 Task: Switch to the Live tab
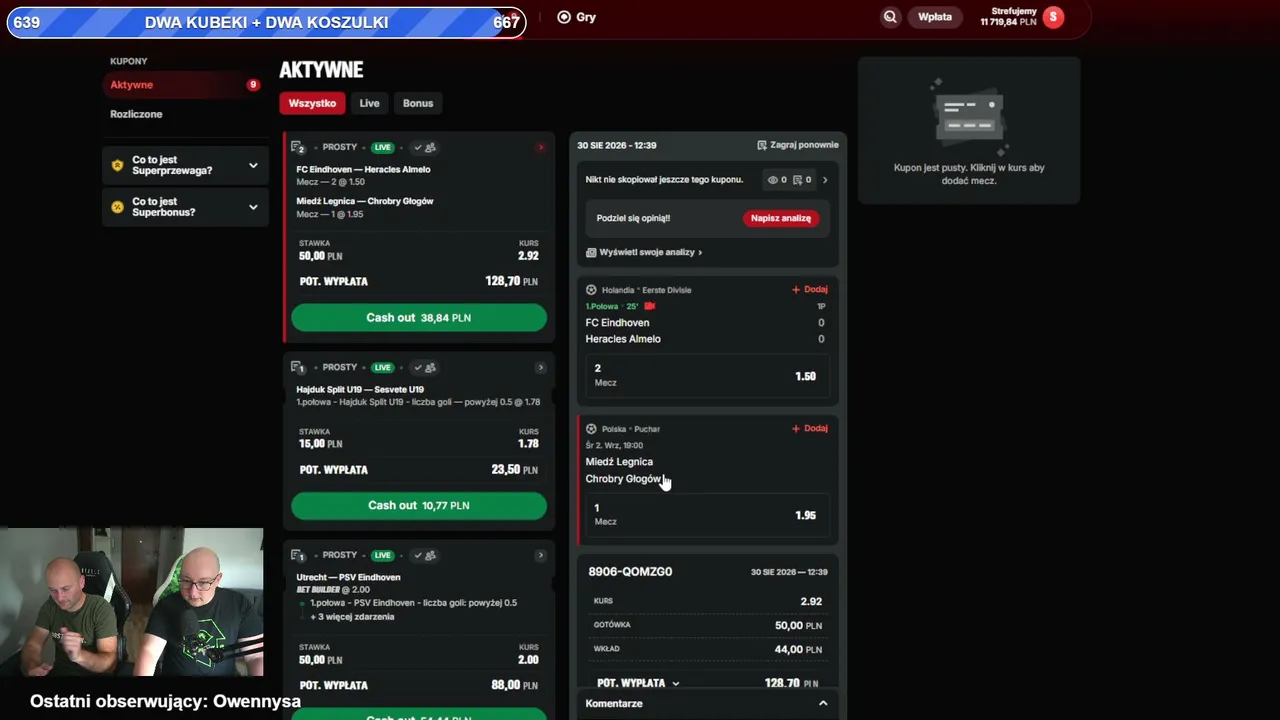pyautogui.click(x=370, y=103)
